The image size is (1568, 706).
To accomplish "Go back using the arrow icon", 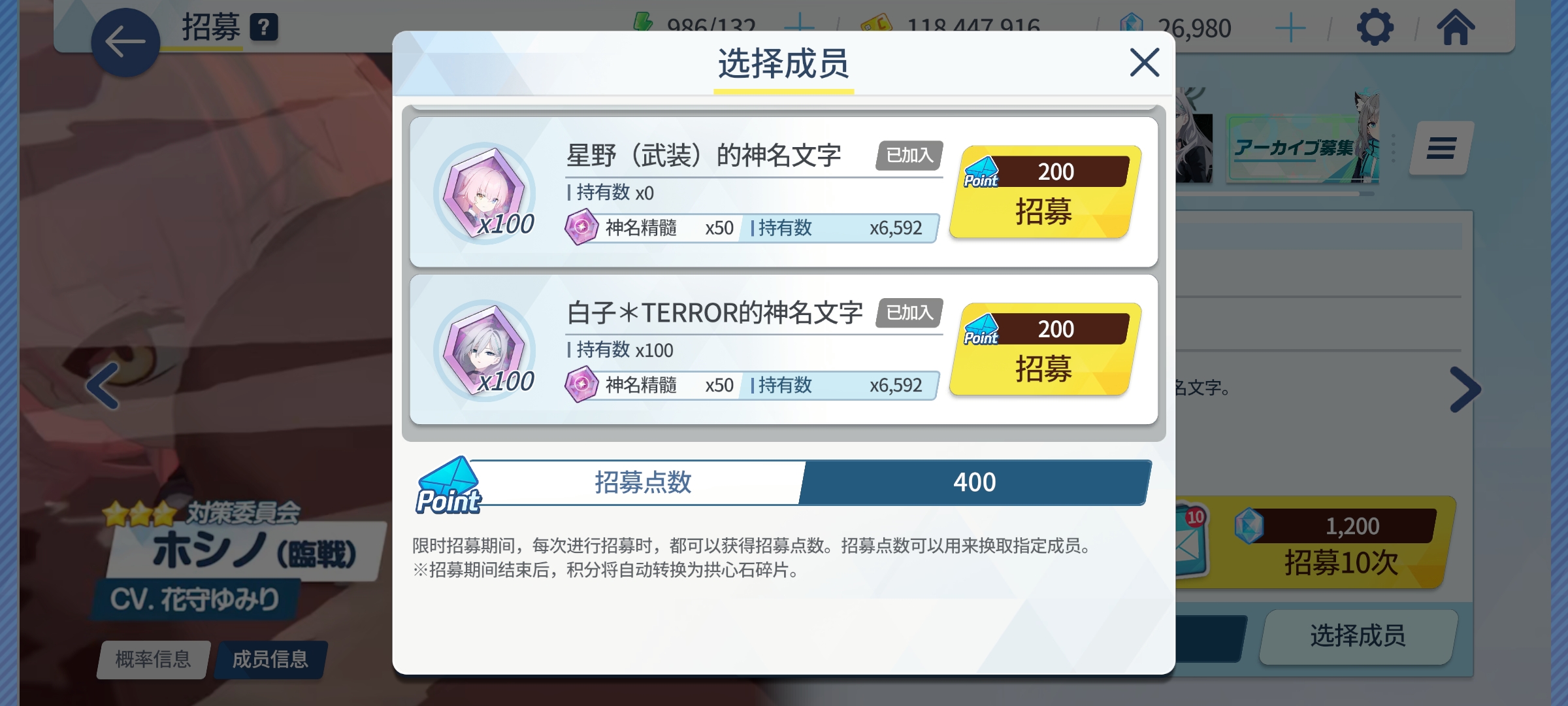I will 125,42.
